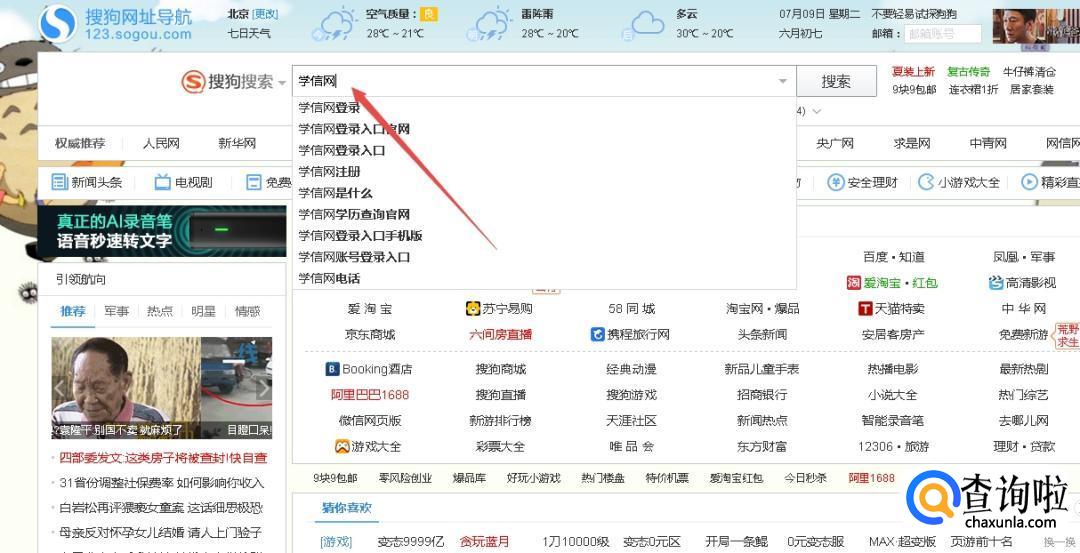Open the 电视剧 TV icon link

[163, 182]
